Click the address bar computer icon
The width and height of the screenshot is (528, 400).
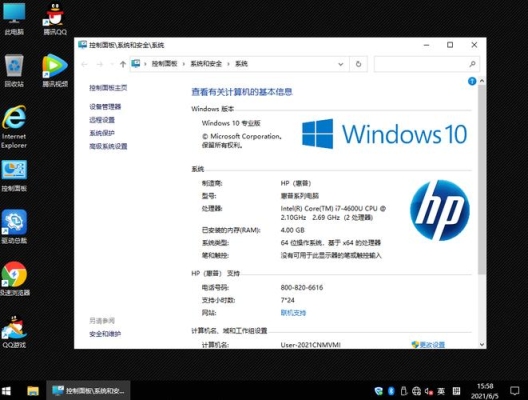pos(136,63)
